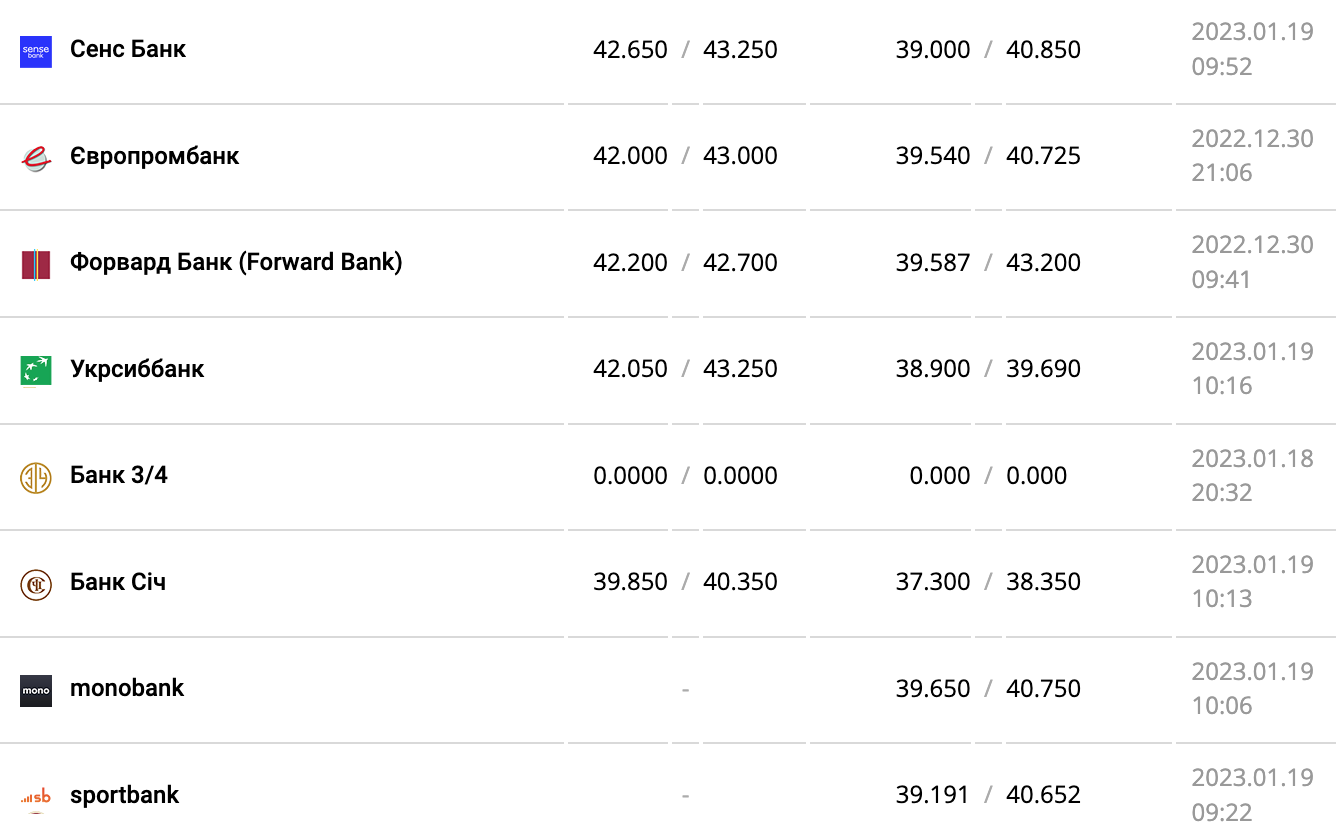Click the Банк Січ round logo

[36, 584]
